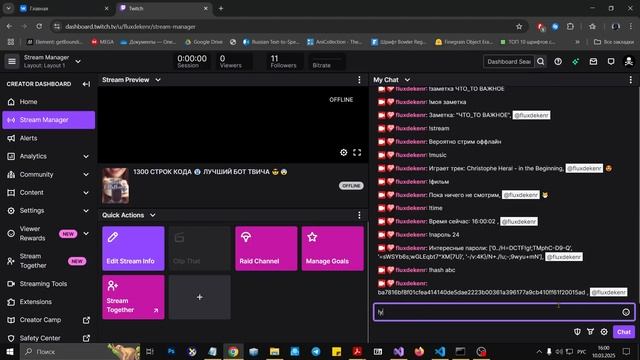Open the whispers chat bubble icon

(611, 62)
